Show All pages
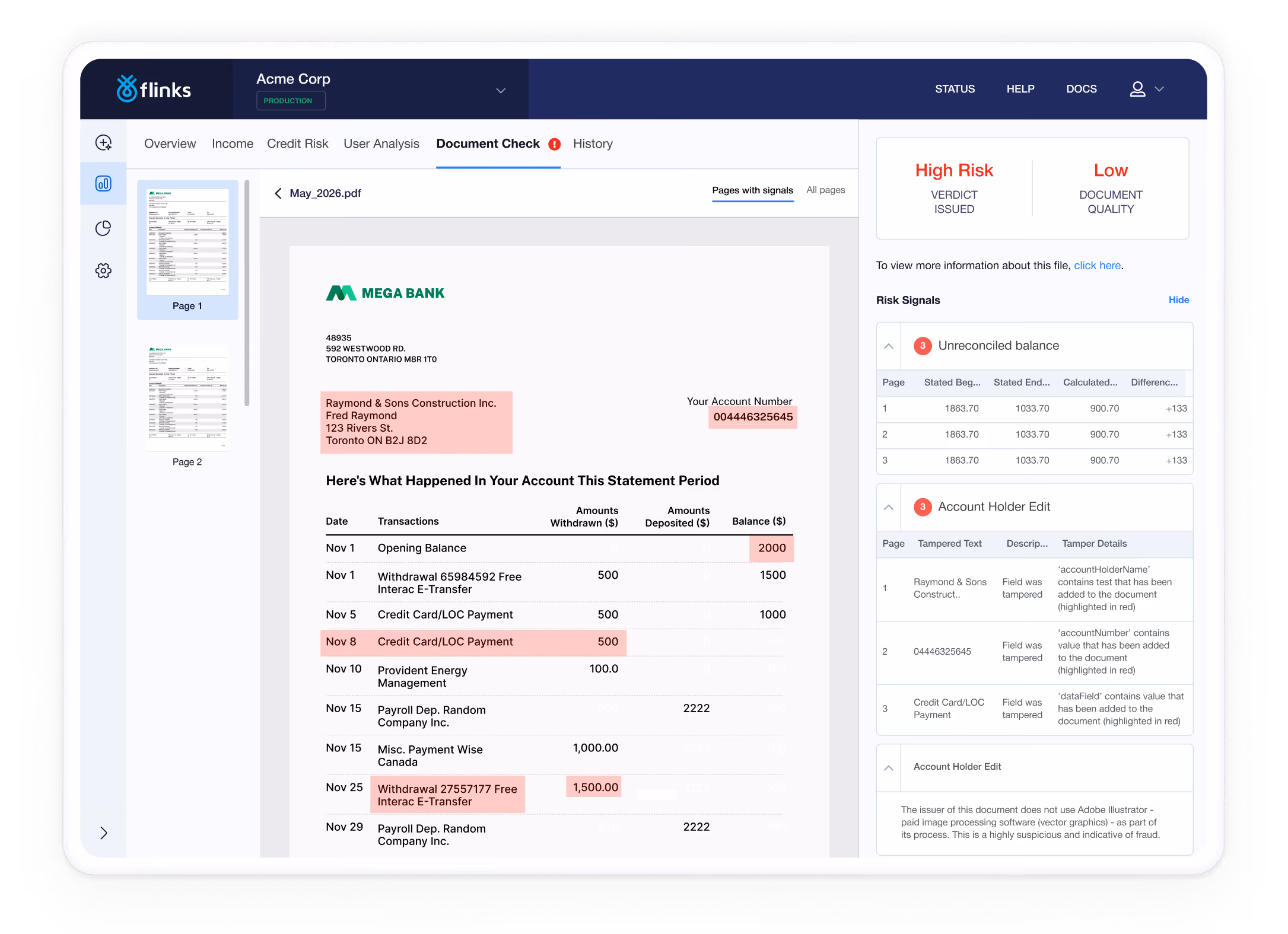Viewport: 1288px width, 934px height. coord(825,190)
